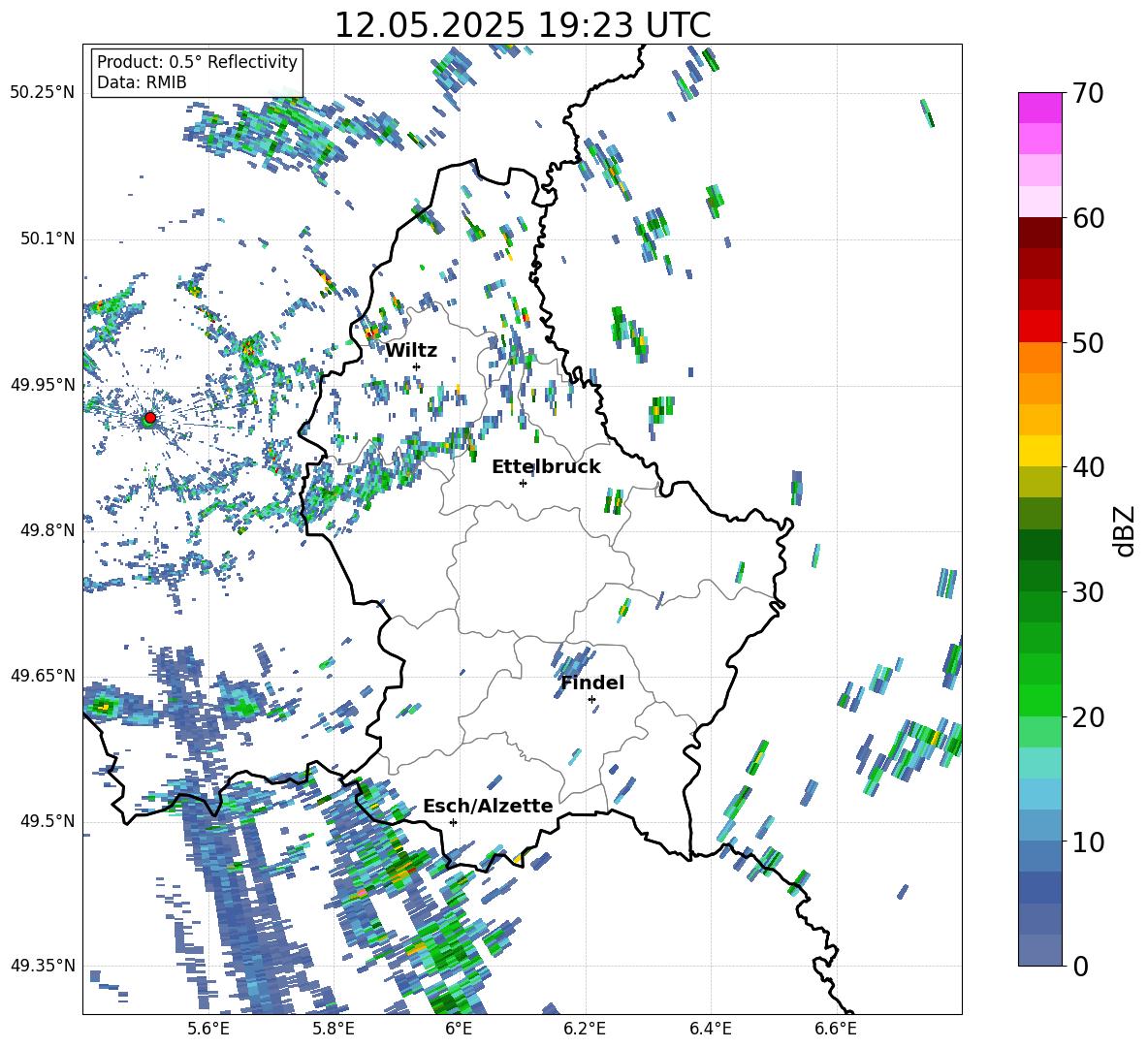Click the 'Data: RMIB' text
Image resolution: width=1148 pixels, height=1048 pixels.
(142, 82)
